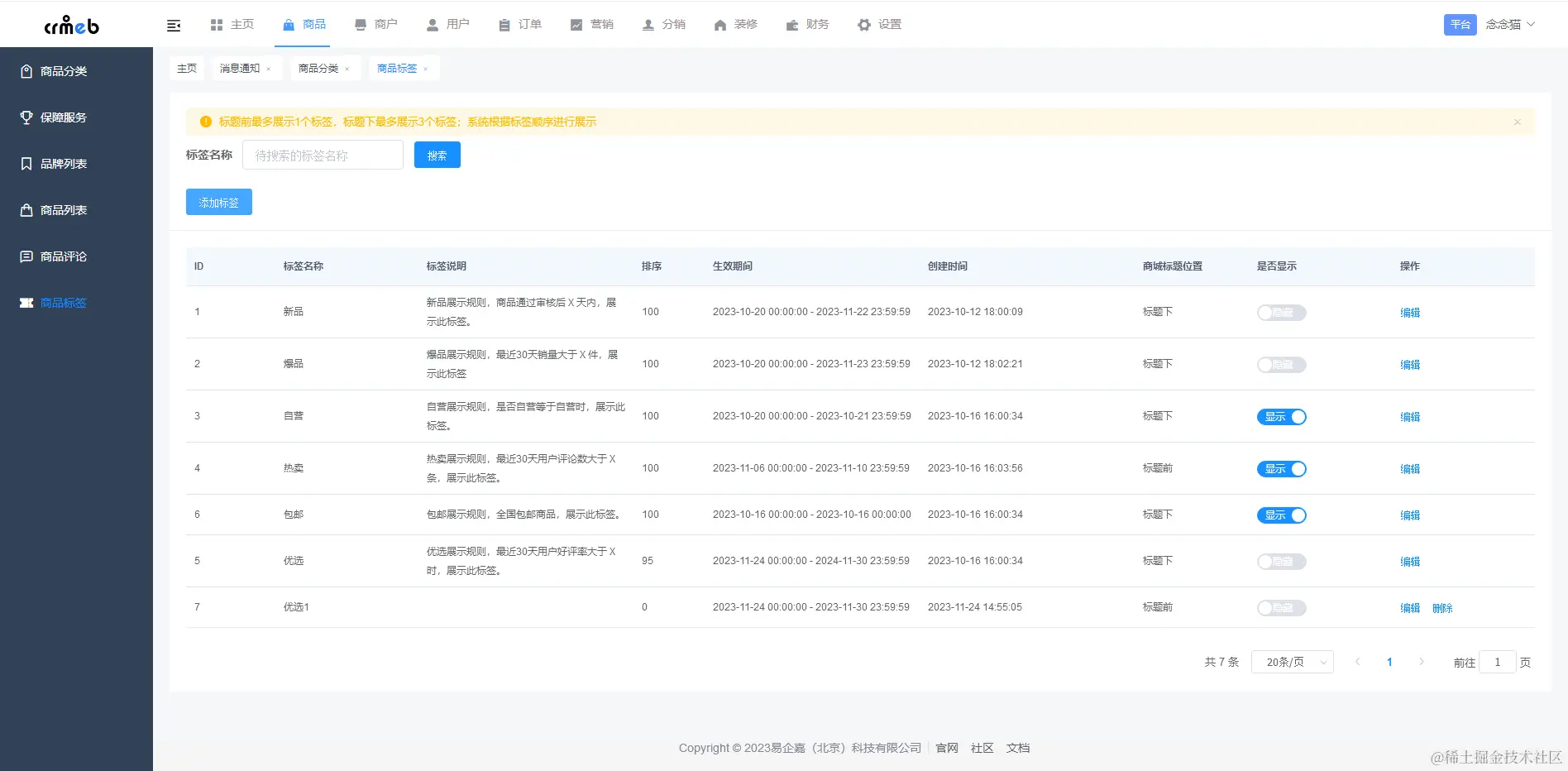Go to the previous page arrow

(x=1357, y=662)
